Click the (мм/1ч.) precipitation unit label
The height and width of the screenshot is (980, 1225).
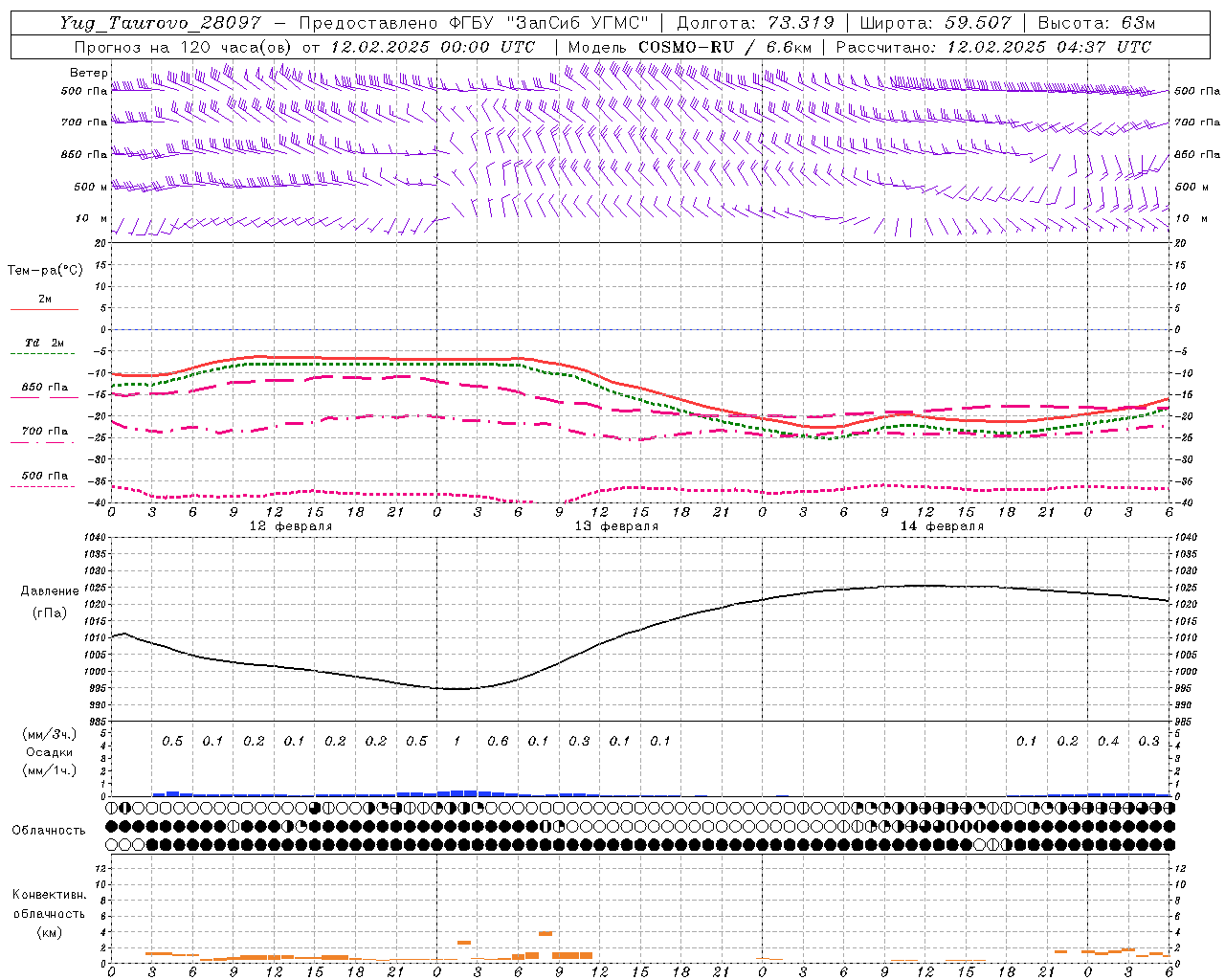tap(50, 770)
